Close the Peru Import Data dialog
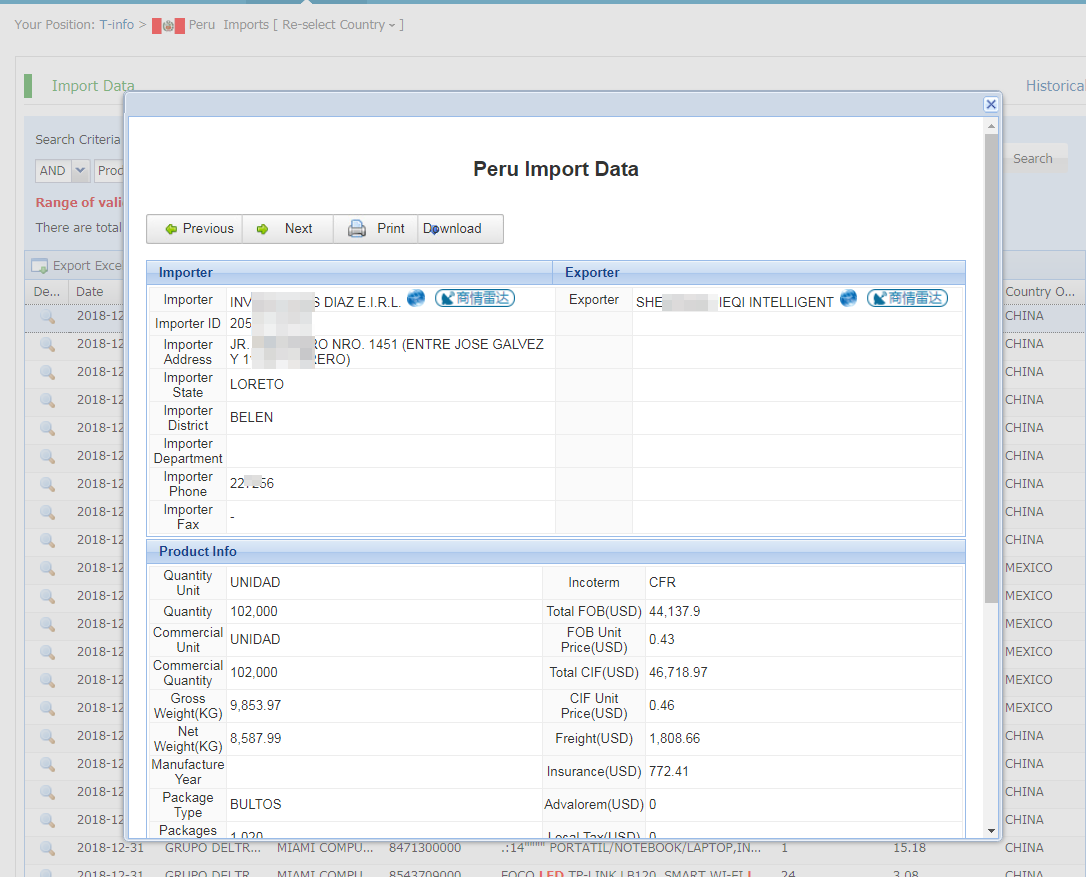 point(990,104)
